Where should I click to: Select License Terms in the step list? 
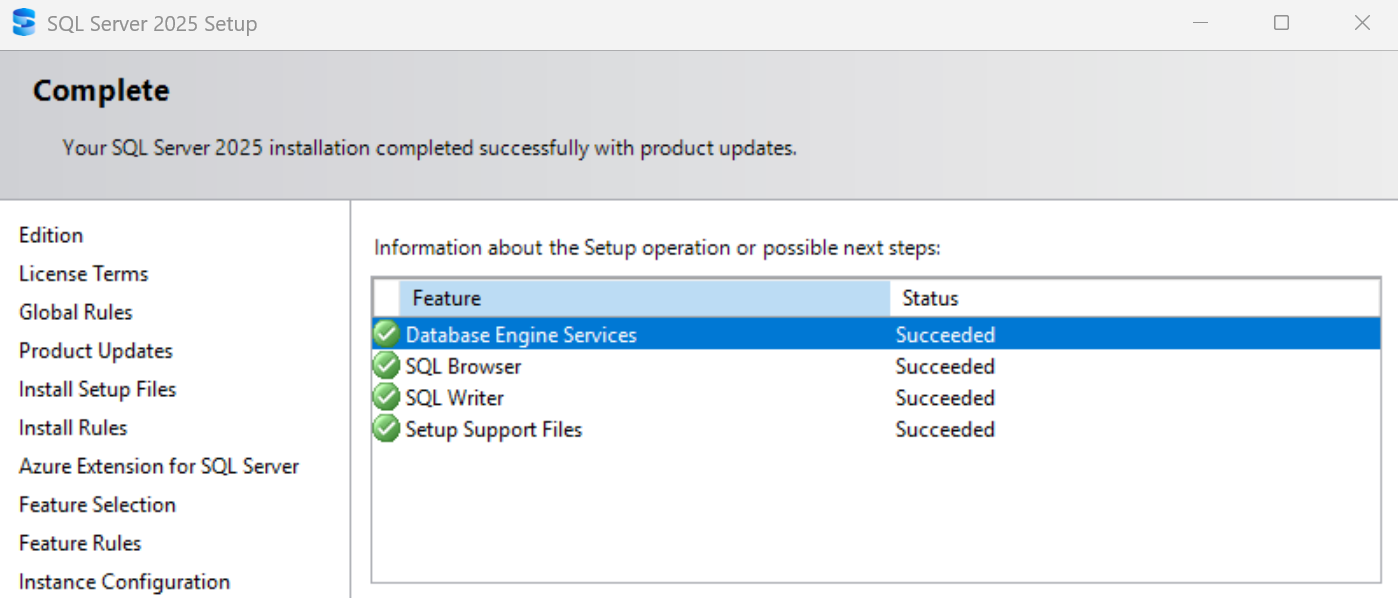(x=83, y=274)
